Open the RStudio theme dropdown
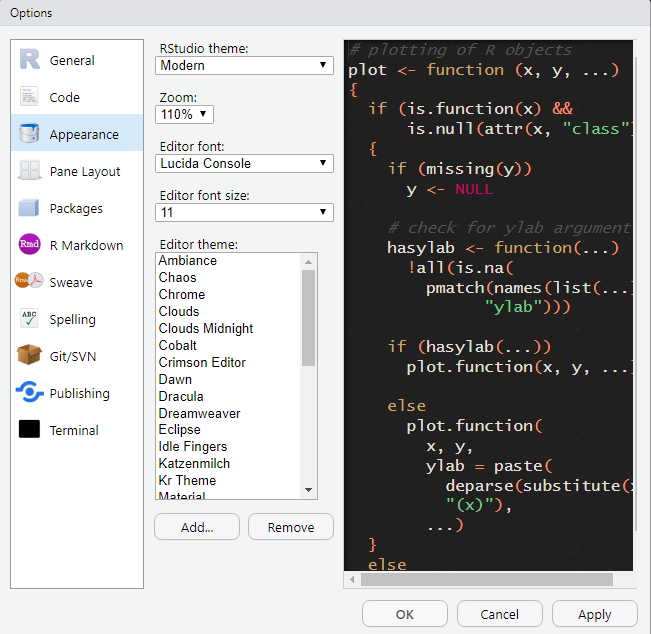This screenshot has width=651, height=634. click(x=244, y=66)
